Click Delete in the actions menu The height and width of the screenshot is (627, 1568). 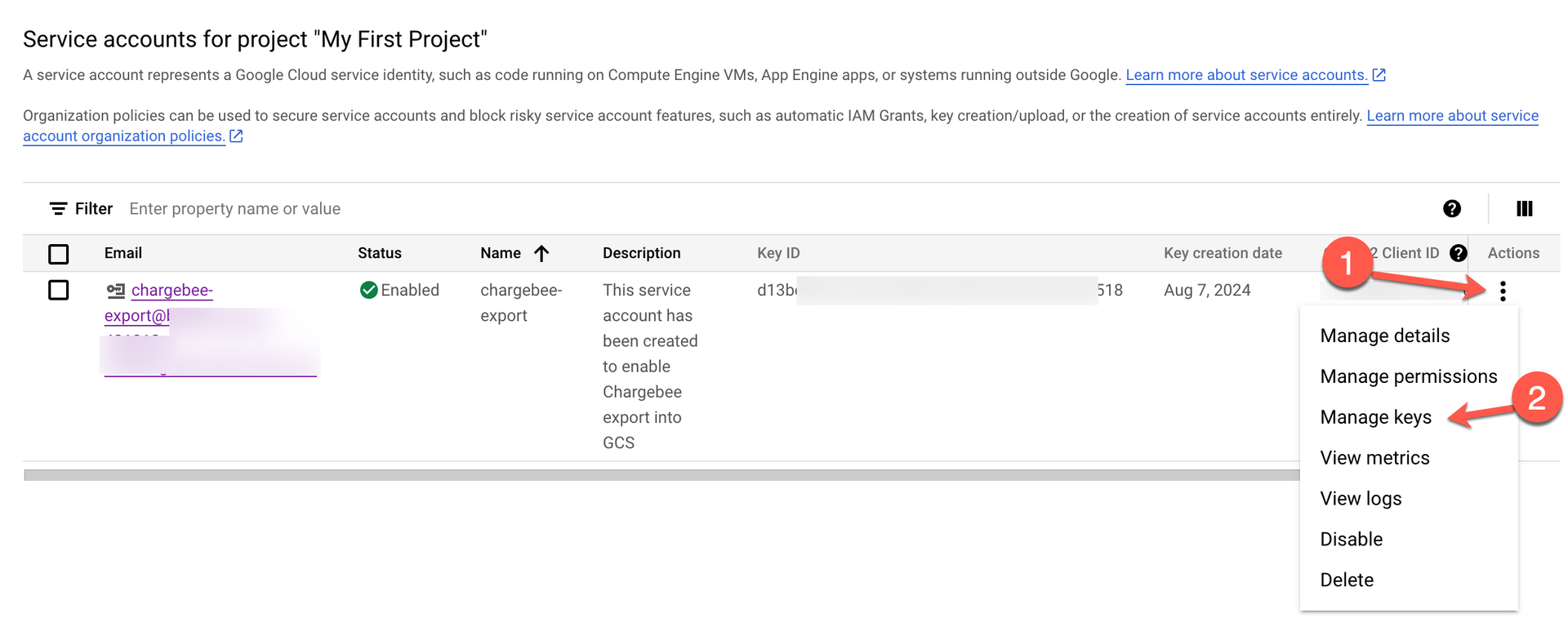tap(1347, 580)
